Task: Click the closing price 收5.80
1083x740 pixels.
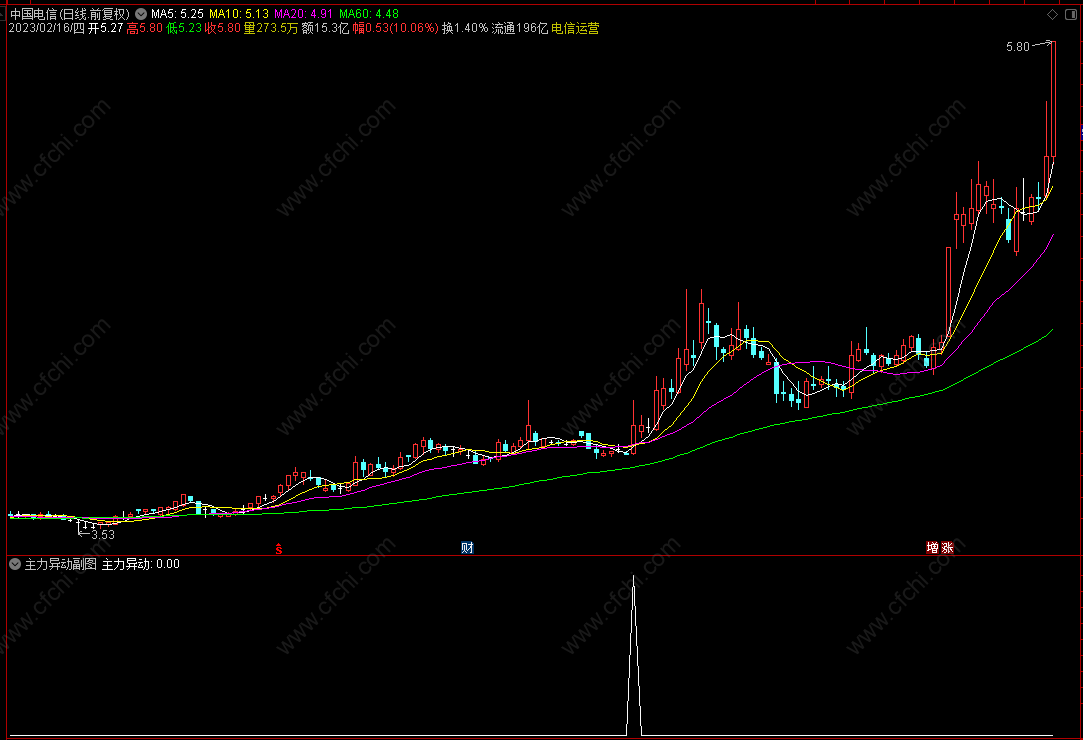Action: click(223, 28)
